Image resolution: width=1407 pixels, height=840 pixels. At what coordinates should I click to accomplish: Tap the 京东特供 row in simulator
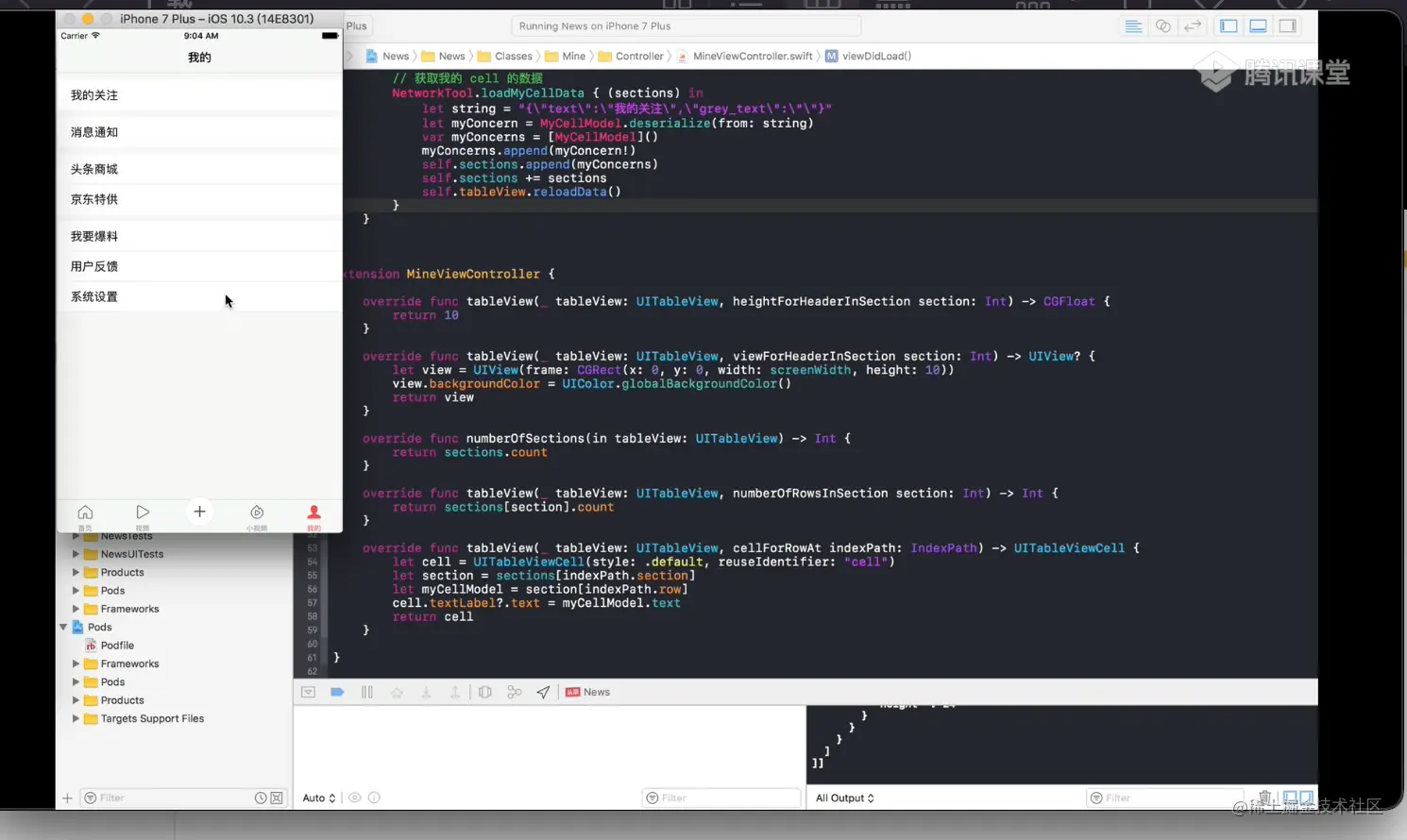click(x=199, y=199)
